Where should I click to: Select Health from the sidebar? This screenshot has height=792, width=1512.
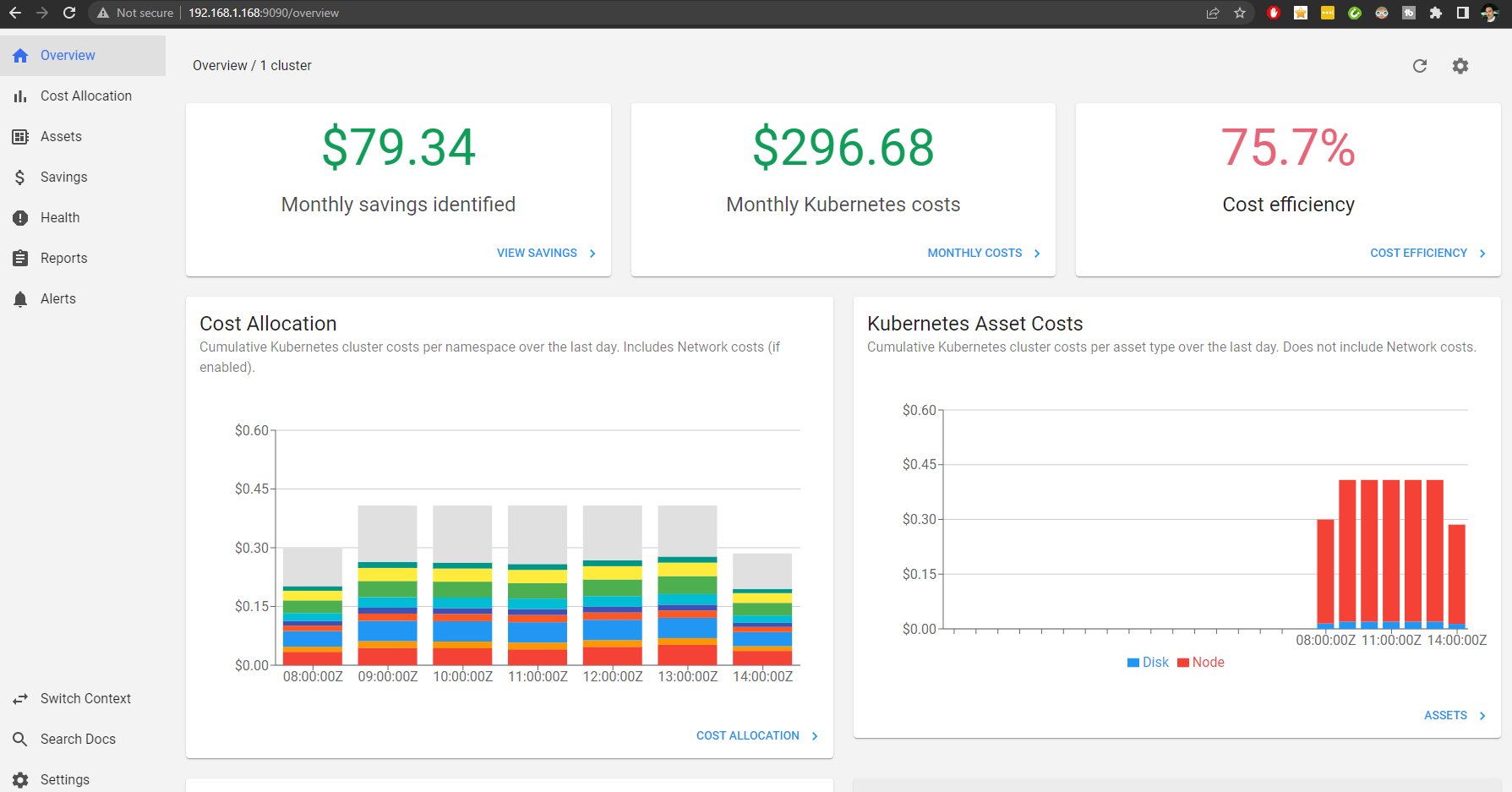tap(83, 218)
